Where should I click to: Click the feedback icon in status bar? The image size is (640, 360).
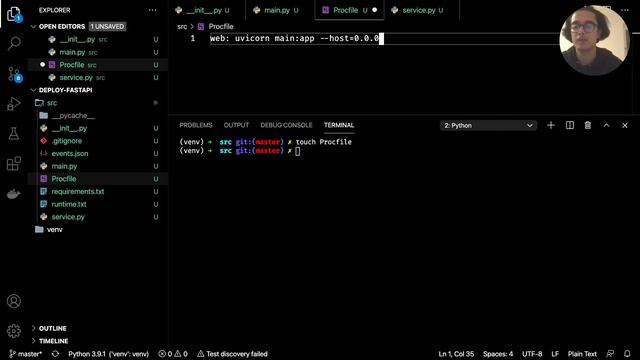point(610,354)
